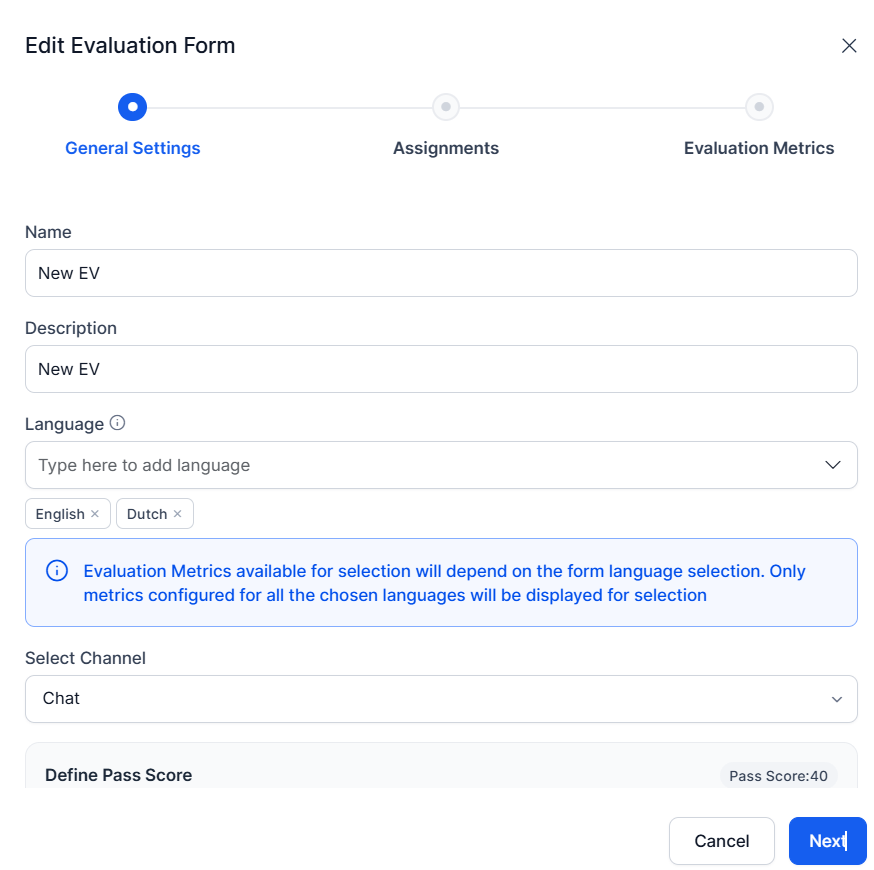Click the Language info icon
874x870 pixels.
tap(117, 423)
